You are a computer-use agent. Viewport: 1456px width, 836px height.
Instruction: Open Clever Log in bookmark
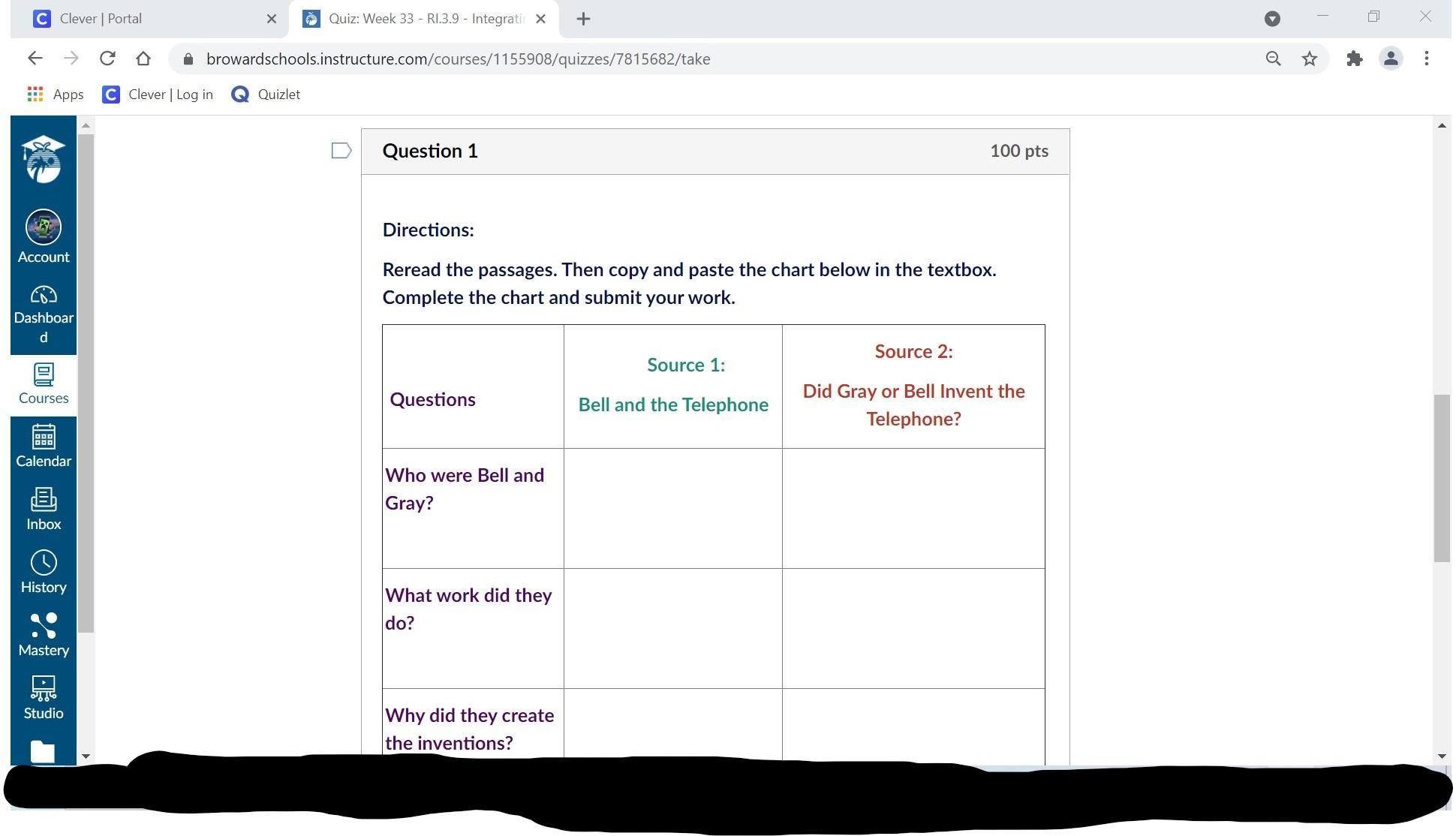[x=158, y=94]
